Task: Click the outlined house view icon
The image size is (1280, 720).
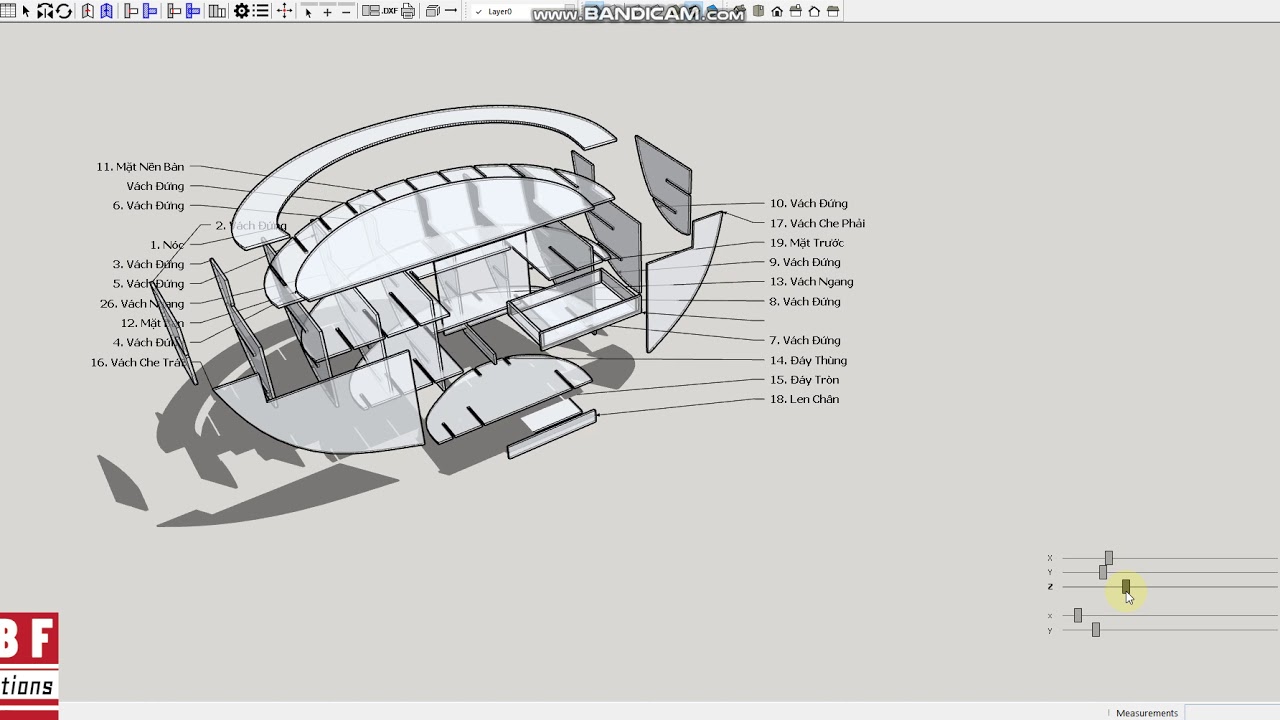Action: [814, 11]
